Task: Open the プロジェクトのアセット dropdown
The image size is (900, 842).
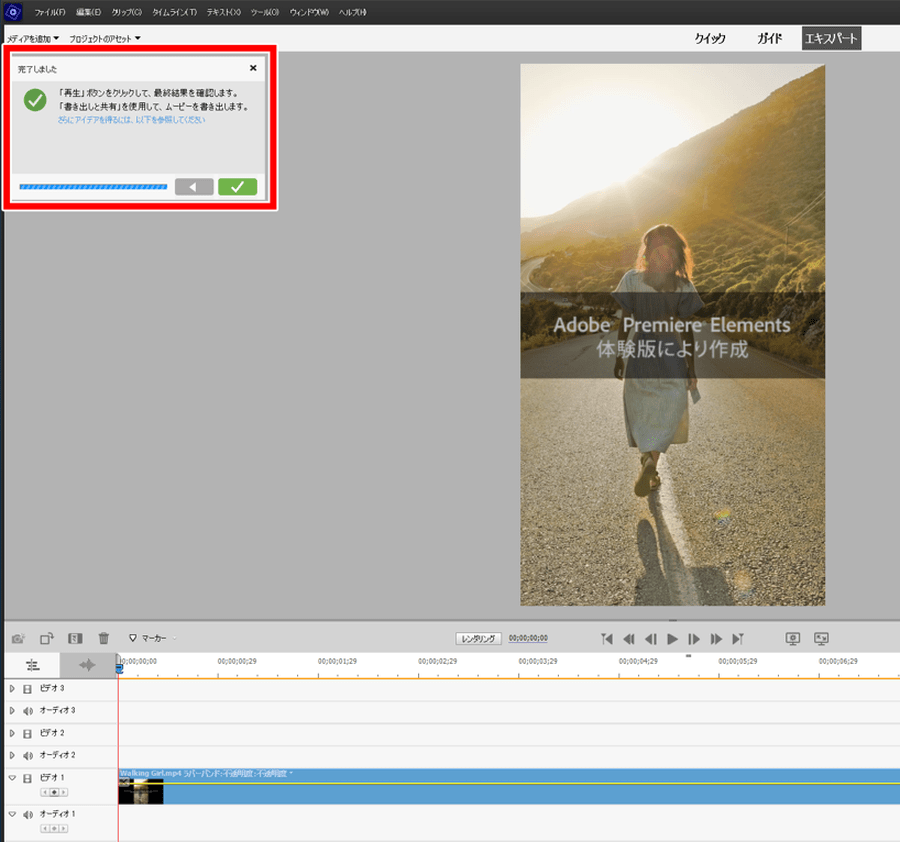Action: pyautogui.click(x=105, y=38)
